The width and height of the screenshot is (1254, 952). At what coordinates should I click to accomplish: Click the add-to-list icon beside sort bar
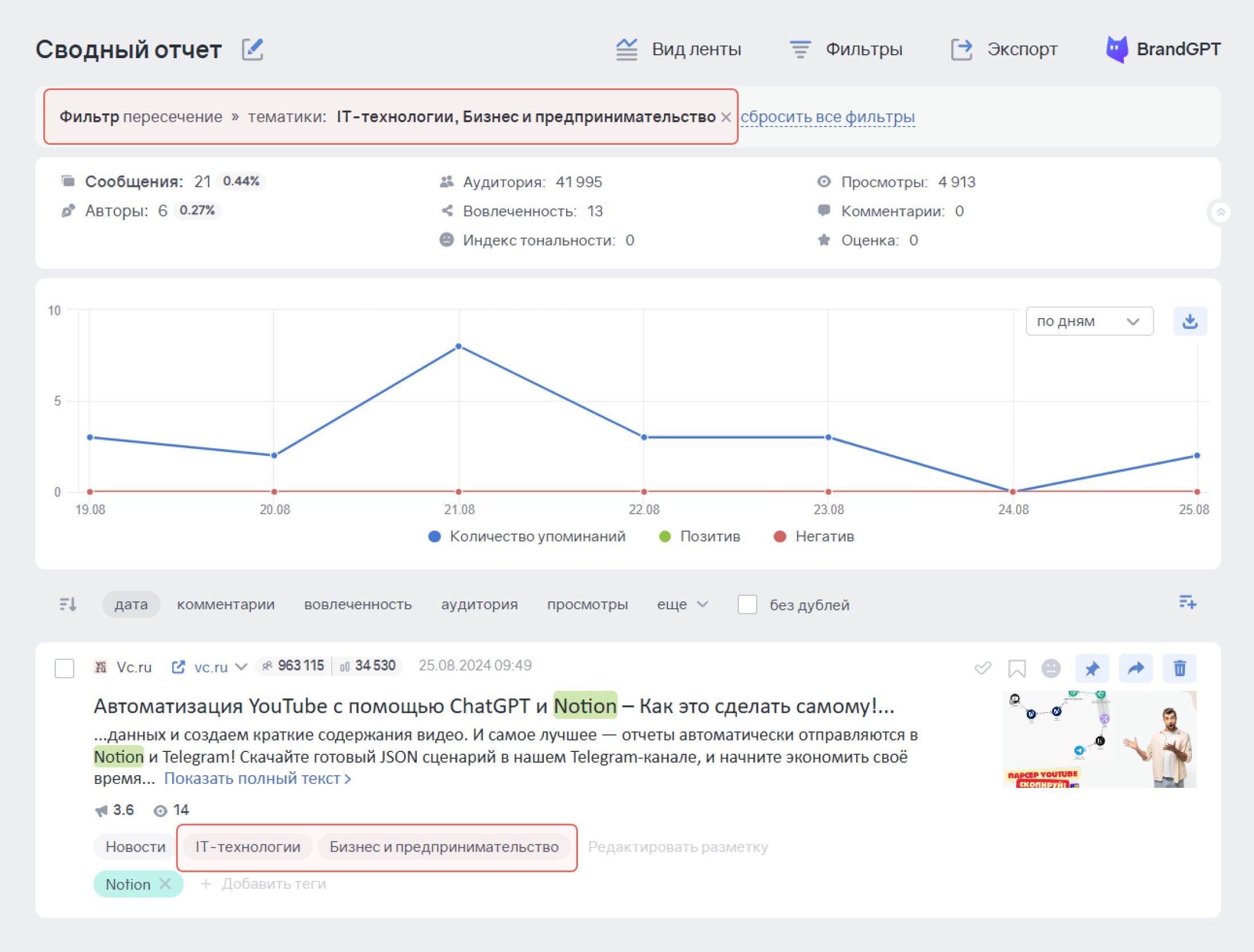click(x=1187, y=602)
